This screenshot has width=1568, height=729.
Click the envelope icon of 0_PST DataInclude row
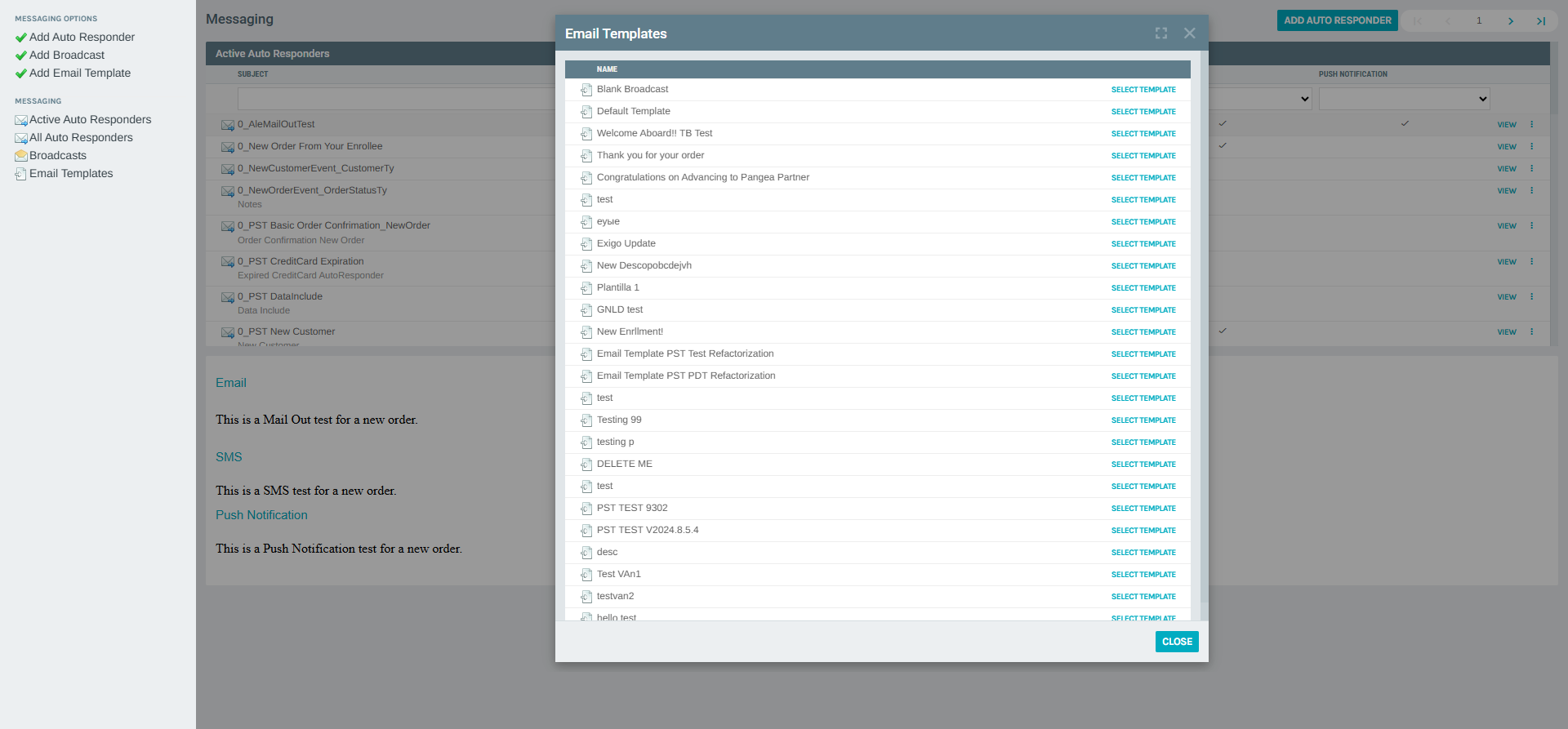coord(228,297)
